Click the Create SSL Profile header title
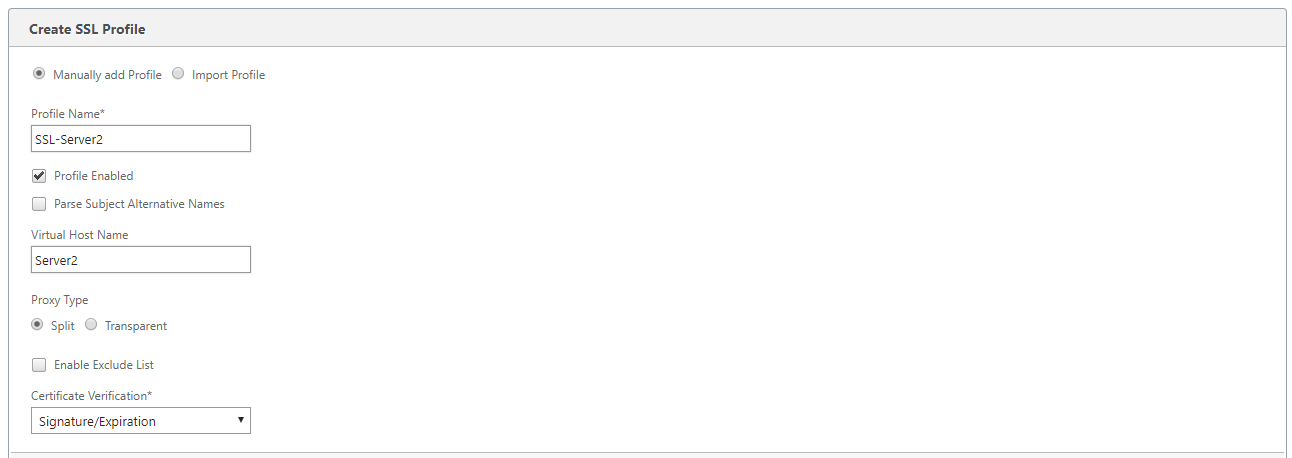The height and width of the screenshot is (458, 1292). pyautogui.click(x=87, y=29)
